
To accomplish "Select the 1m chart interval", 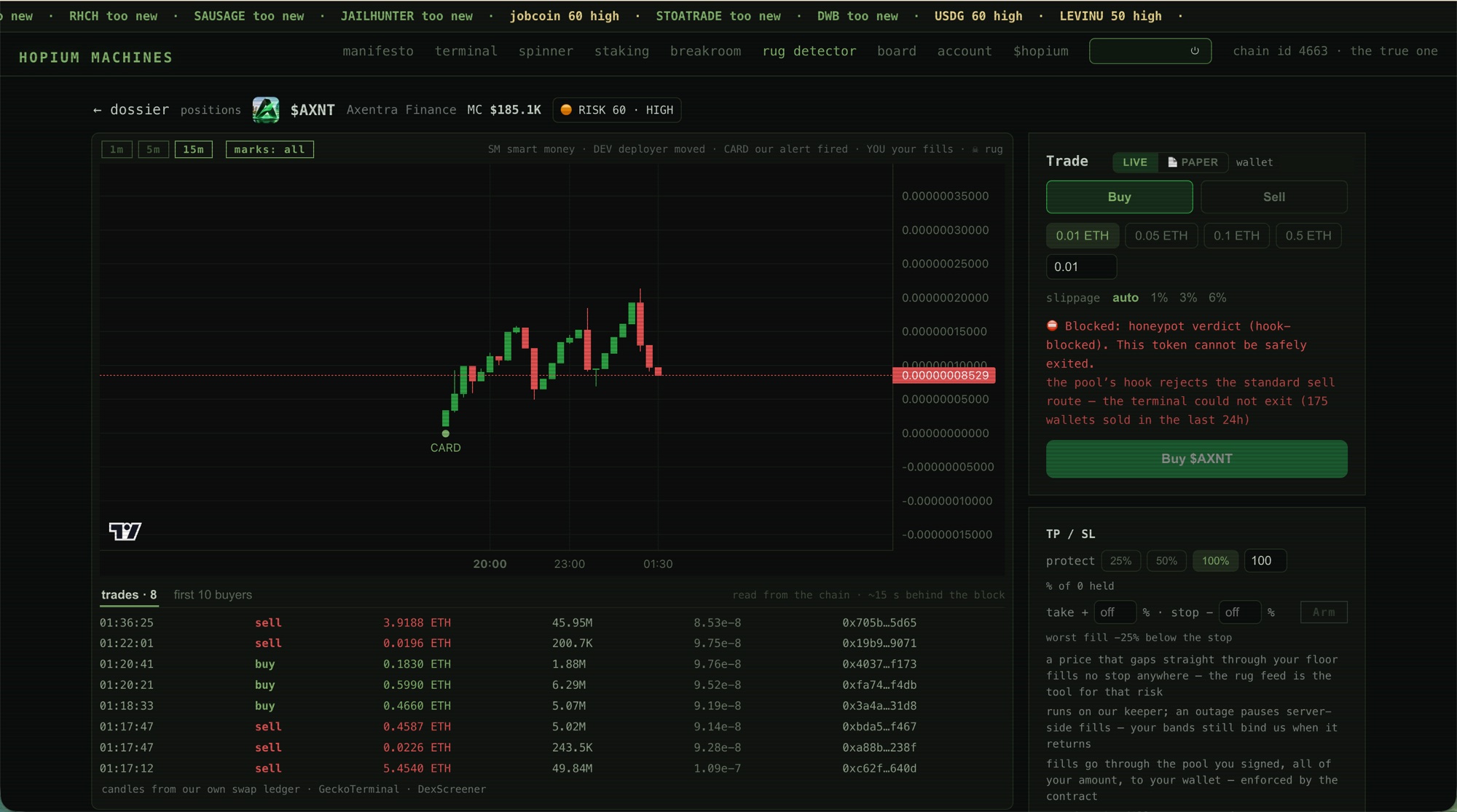I will click(117, 149).
